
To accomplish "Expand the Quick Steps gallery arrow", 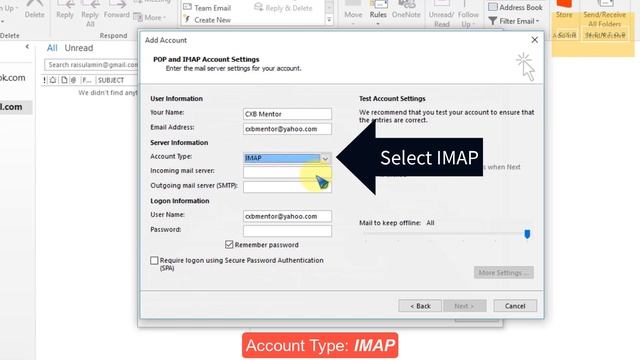I will point(329,20).
